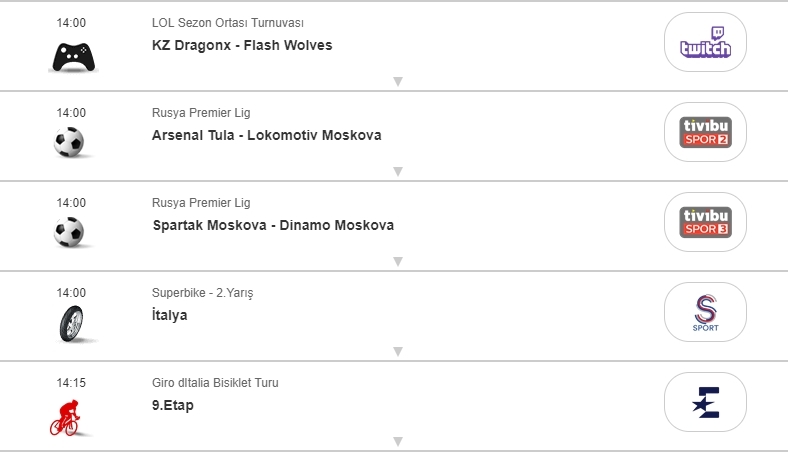788x453 pixels.
Task: Open the Eurosport channel logo
Action: pos(705,403)
